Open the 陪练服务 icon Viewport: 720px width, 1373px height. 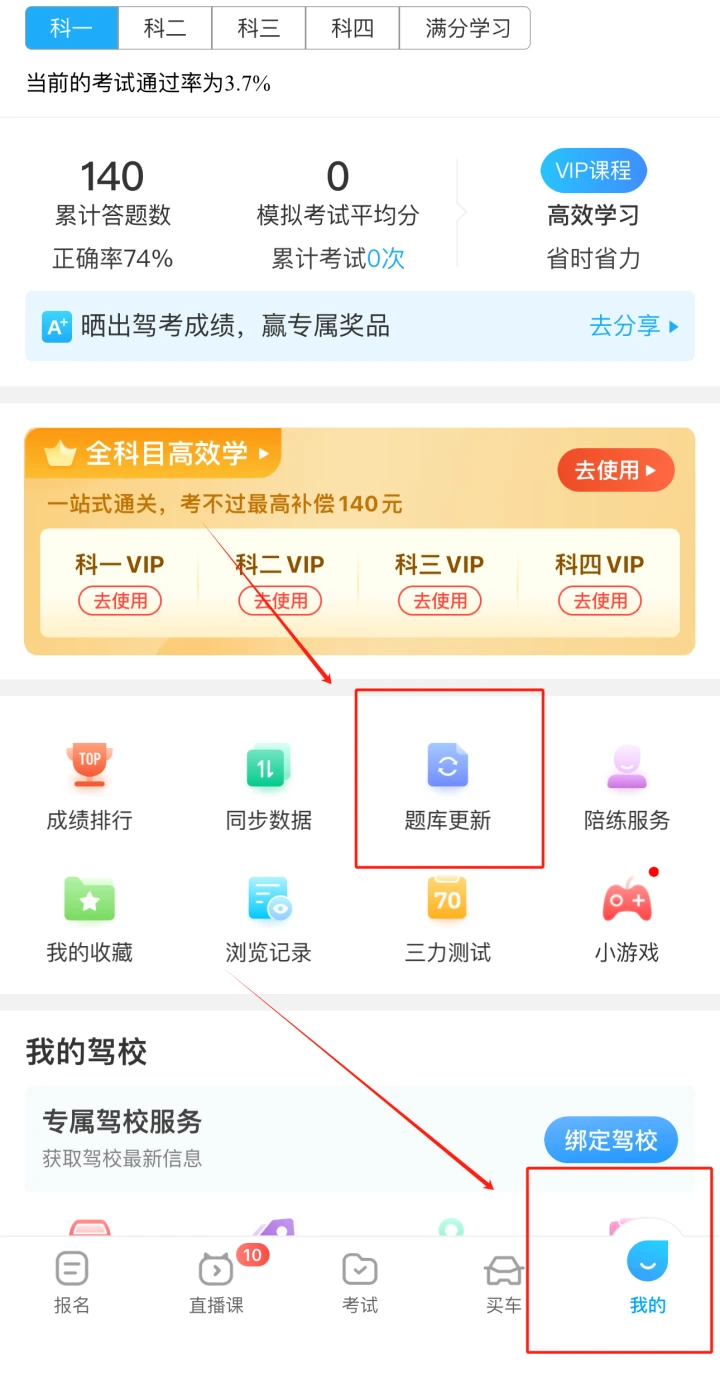627,766
